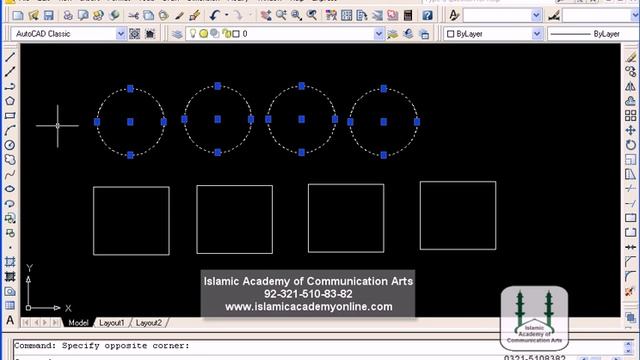This screenshot has width=640, height=360.
Task: Switch to the Layout2 tab
Action: coord(149,323)
